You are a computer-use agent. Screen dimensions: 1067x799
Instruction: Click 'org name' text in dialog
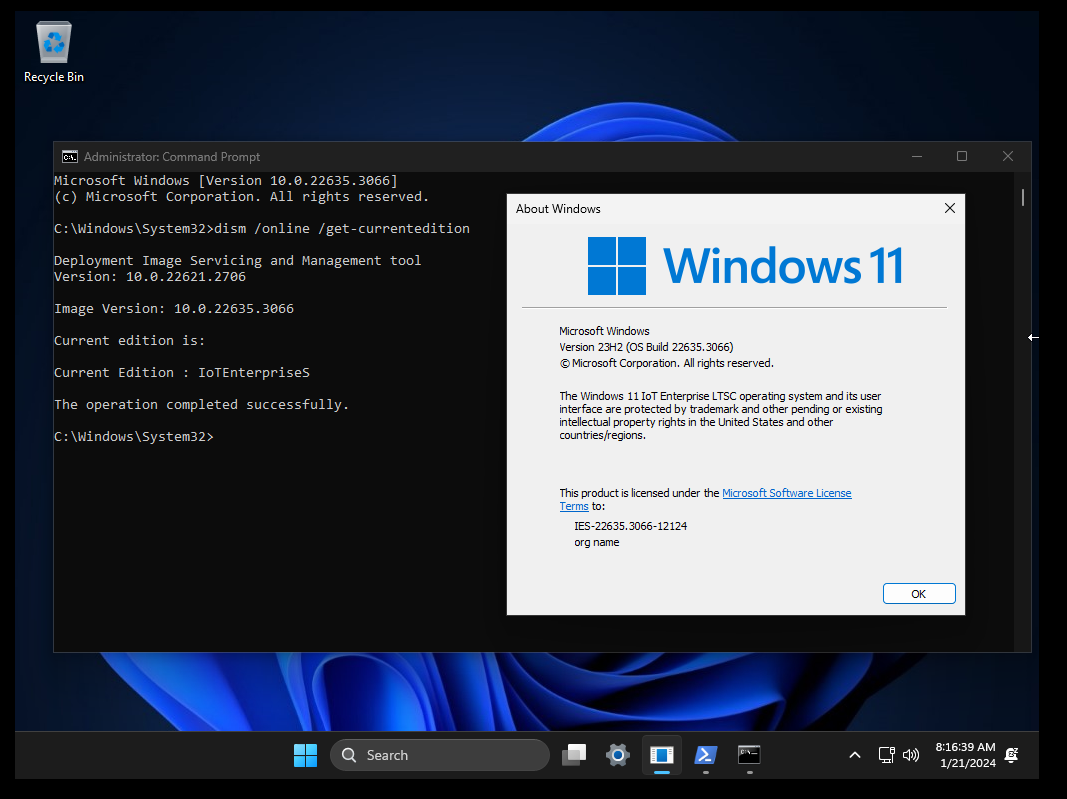(x=597, y=542)
